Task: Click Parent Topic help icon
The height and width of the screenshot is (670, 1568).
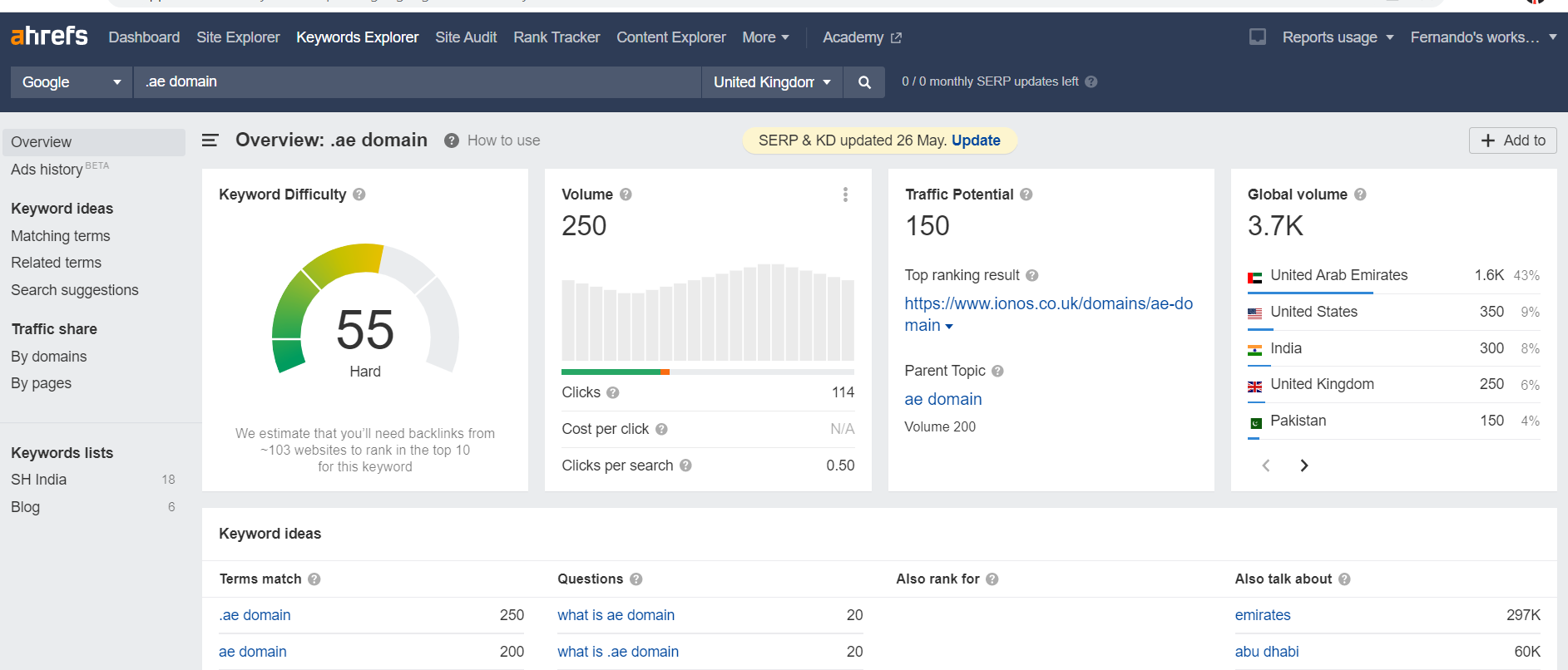Action: (998, 371)
